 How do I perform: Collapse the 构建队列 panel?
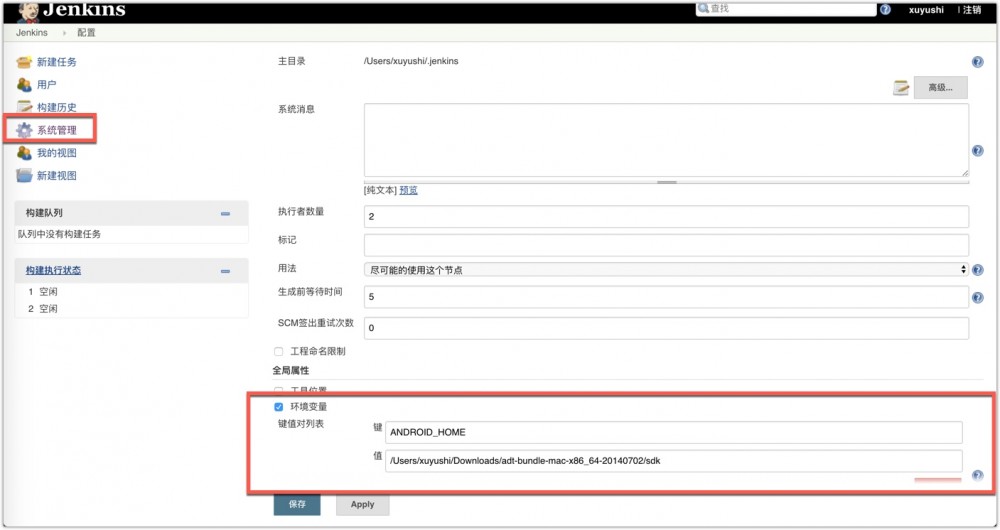pos(225,214)
